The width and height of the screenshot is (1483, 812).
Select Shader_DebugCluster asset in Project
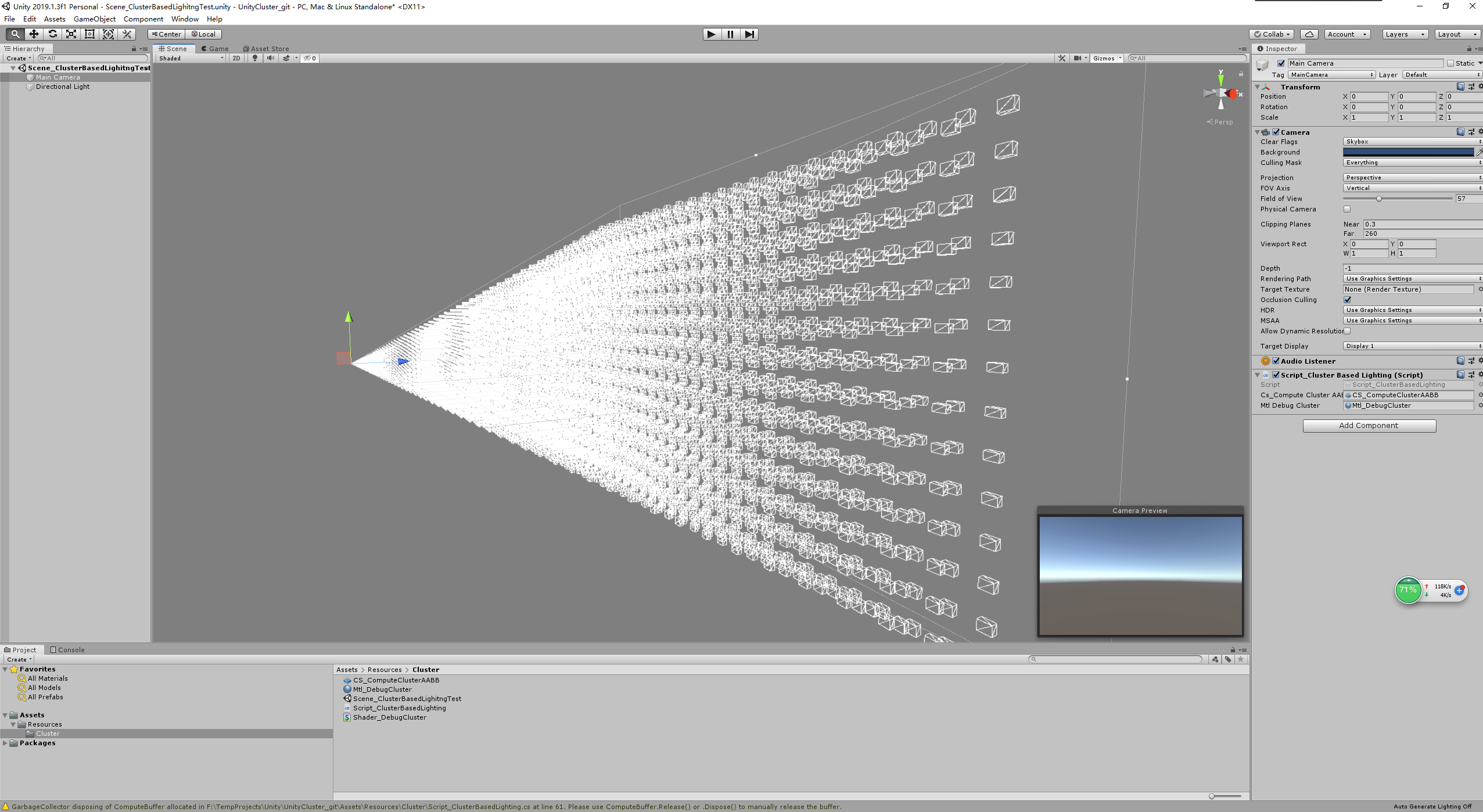coord(389,717)
